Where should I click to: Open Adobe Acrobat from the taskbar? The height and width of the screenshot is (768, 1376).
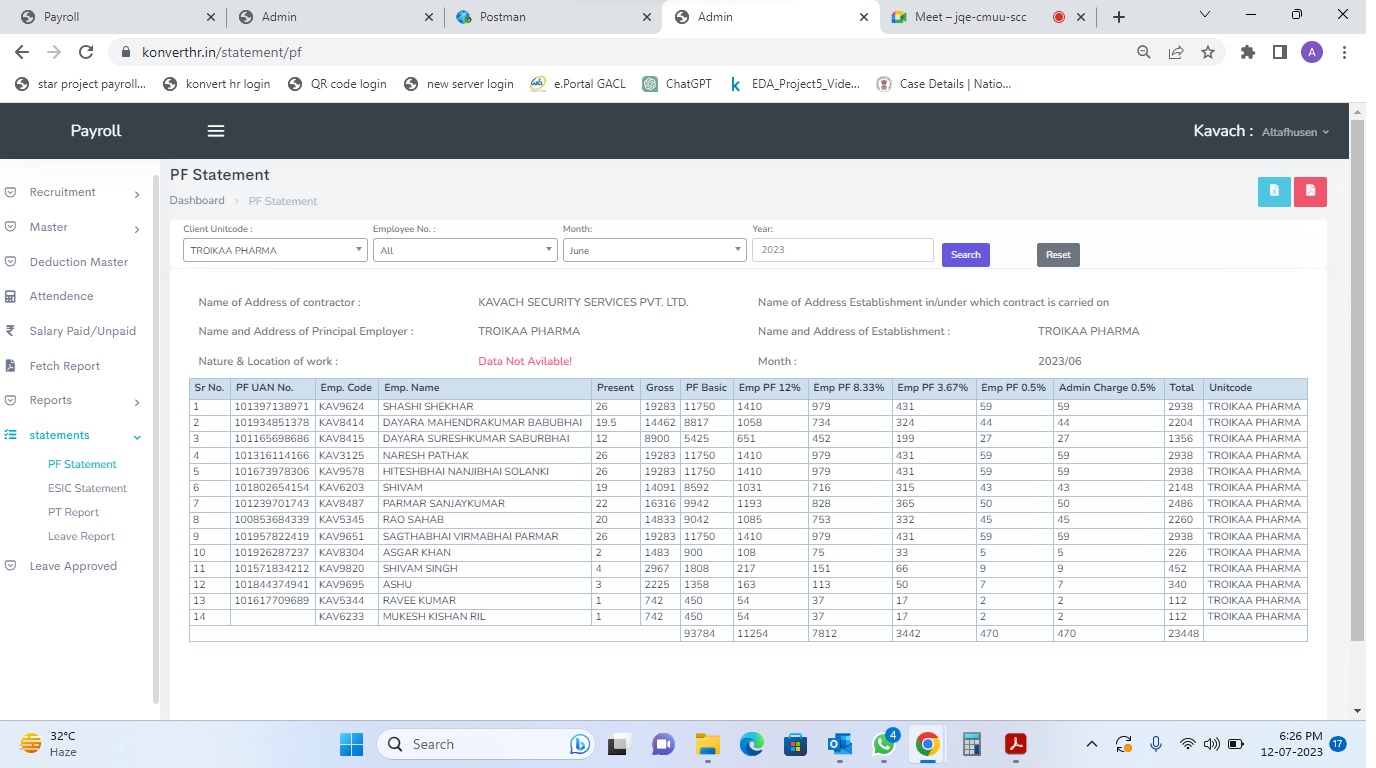pos(1016,744)
